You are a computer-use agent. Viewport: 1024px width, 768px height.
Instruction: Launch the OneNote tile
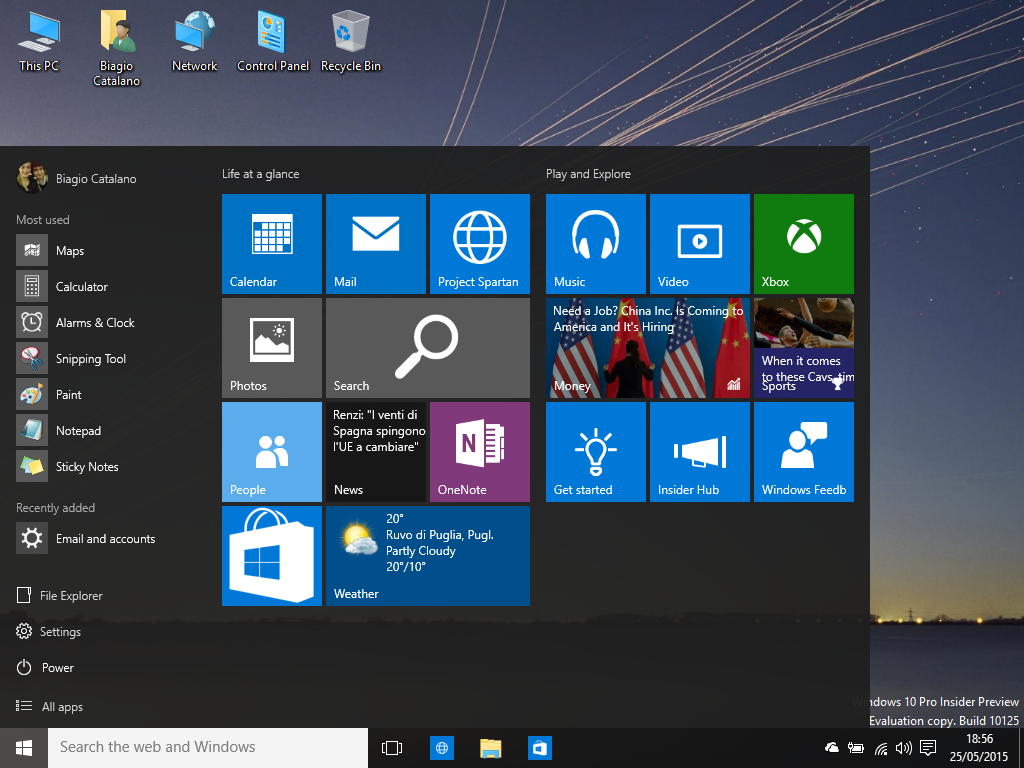coord(479,451)
